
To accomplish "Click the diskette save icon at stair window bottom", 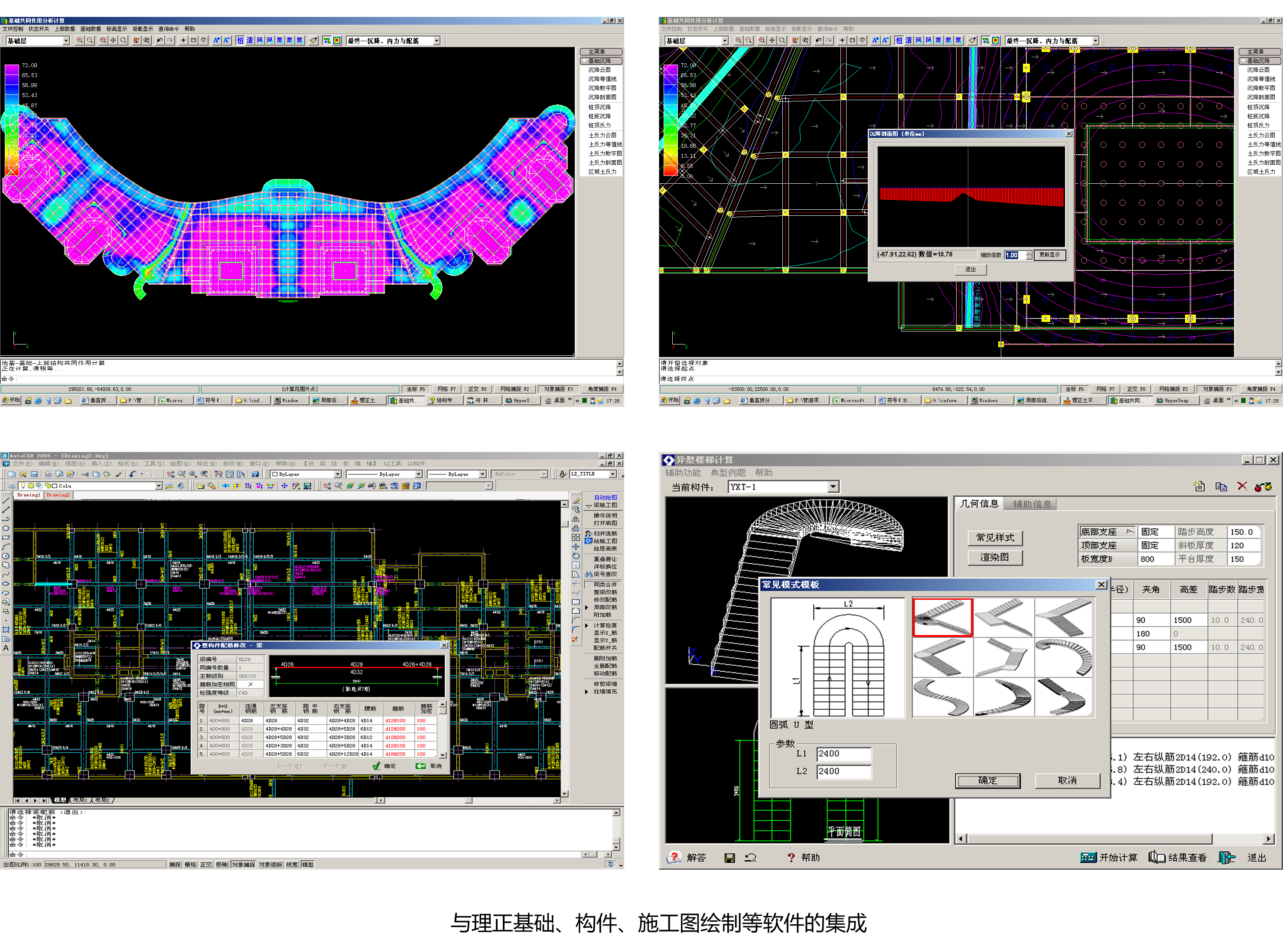I will (x=729, y=858).
